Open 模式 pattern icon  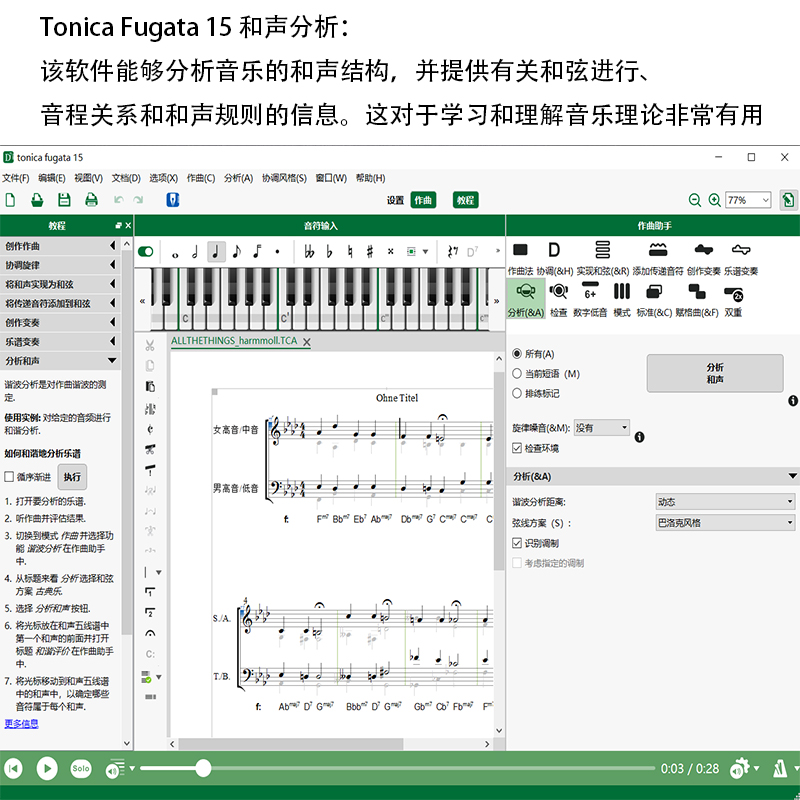coord(622,300)
